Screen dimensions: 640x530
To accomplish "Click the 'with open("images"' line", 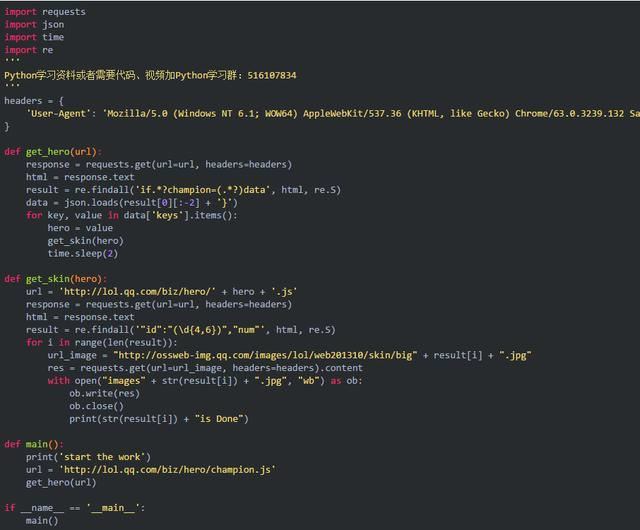I will [x=205, y=381].
